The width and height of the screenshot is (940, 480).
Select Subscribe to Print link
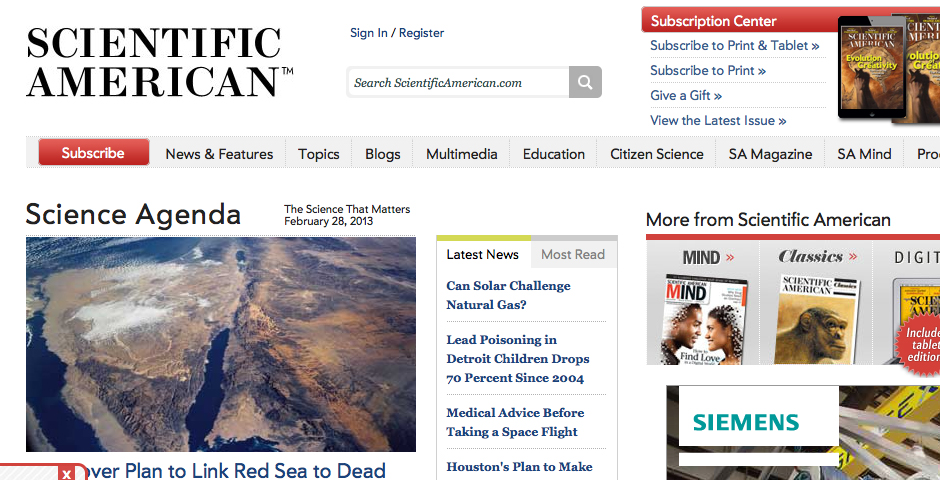tap(708, 71)
